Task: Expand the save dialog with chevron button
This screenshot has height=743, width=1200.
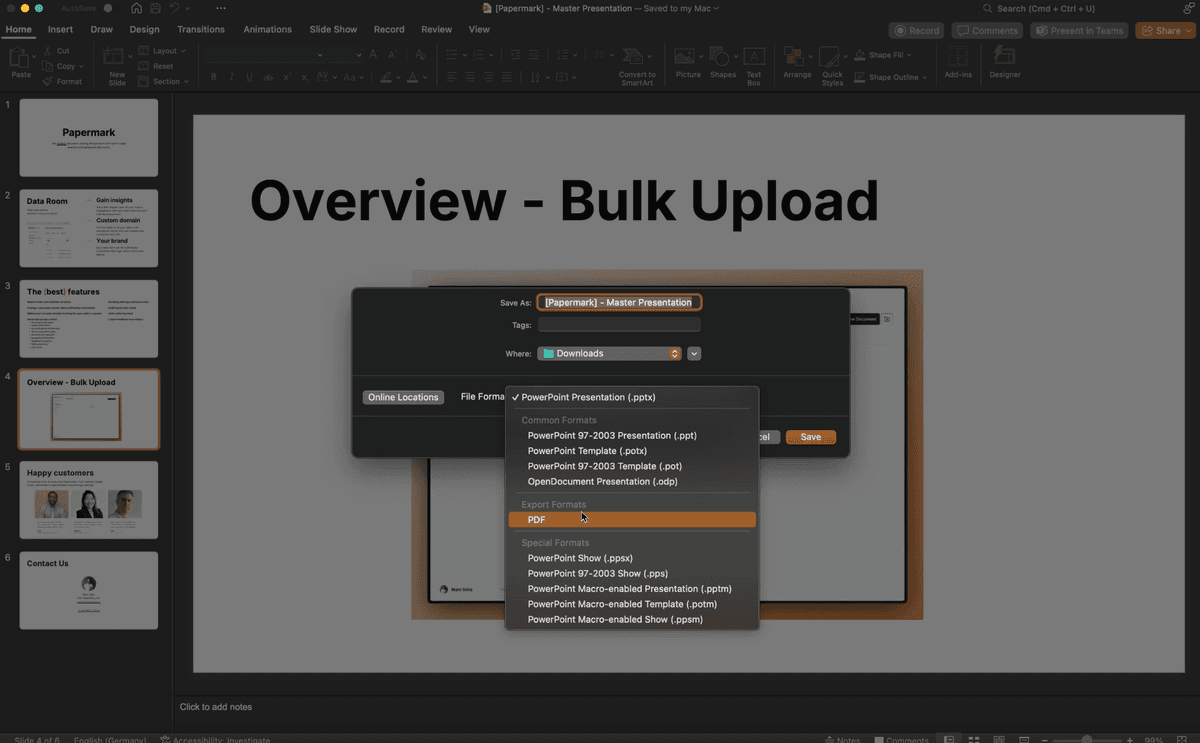Action: click(x=694, y=353)
